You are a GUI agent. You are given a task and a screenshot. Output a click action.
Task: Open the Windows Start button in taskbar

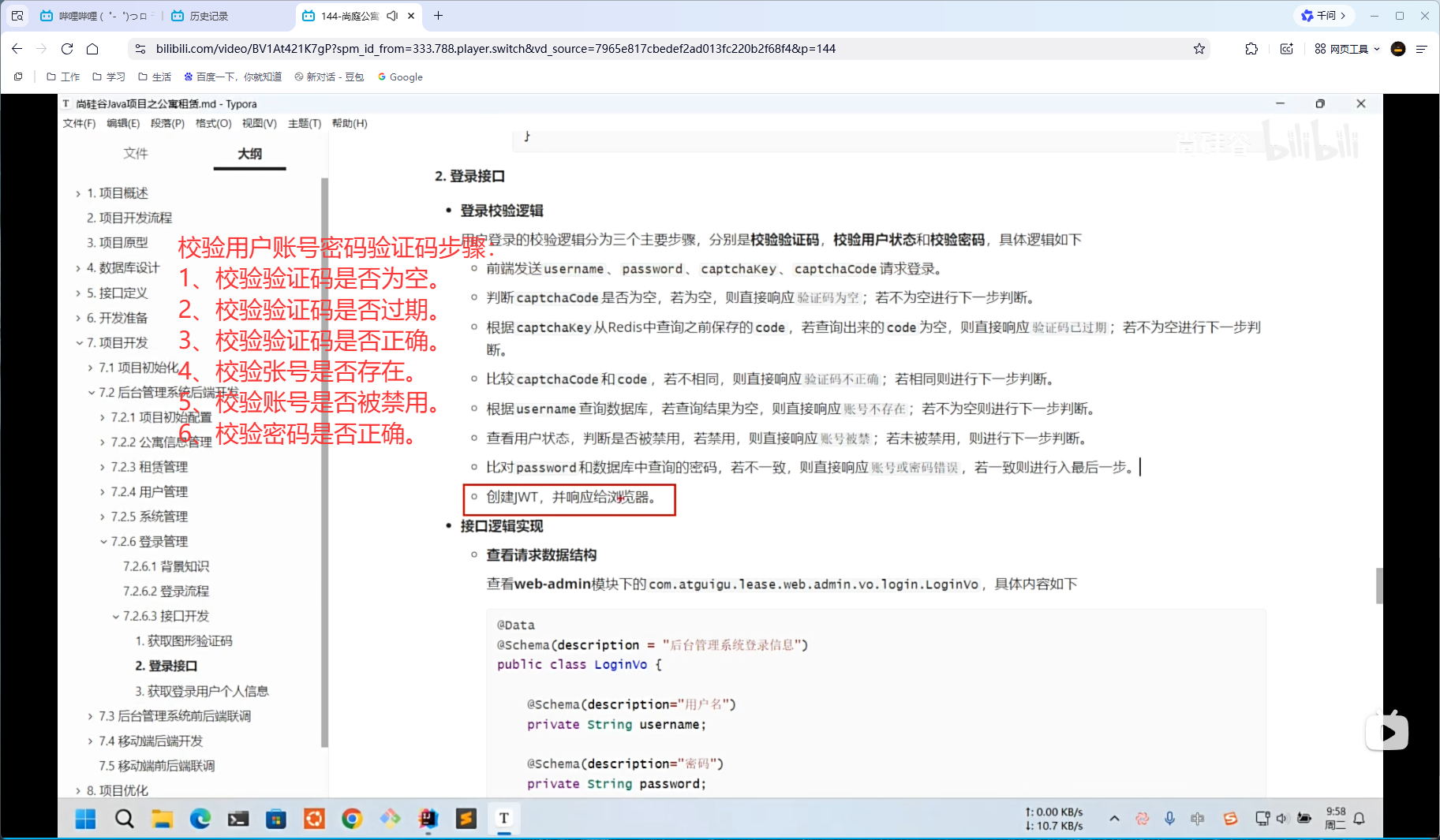(x=85, y=819)
